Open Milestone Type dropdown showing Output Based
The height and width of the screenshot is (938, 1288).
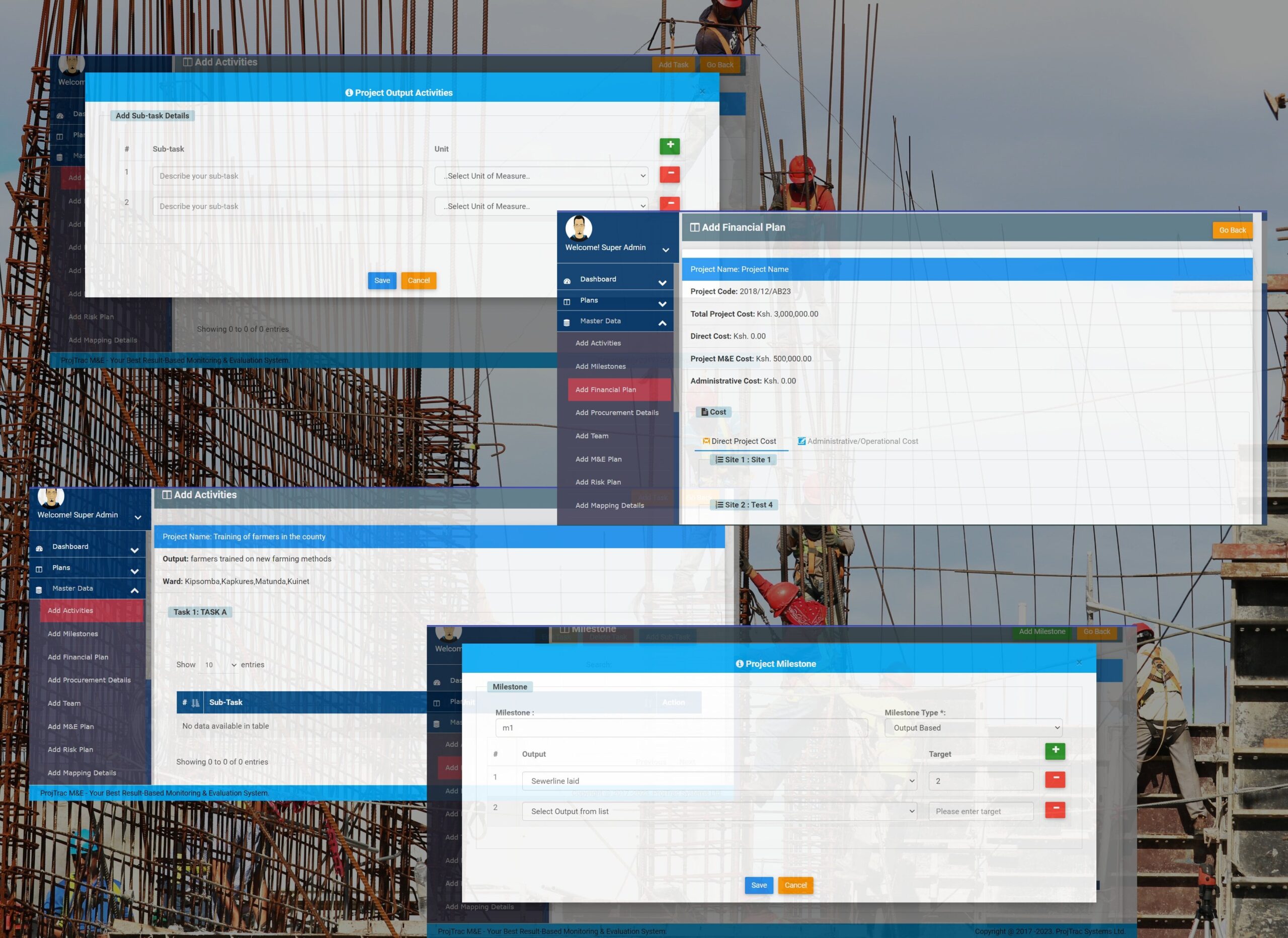pyautogui.click(x=973, y=728)
